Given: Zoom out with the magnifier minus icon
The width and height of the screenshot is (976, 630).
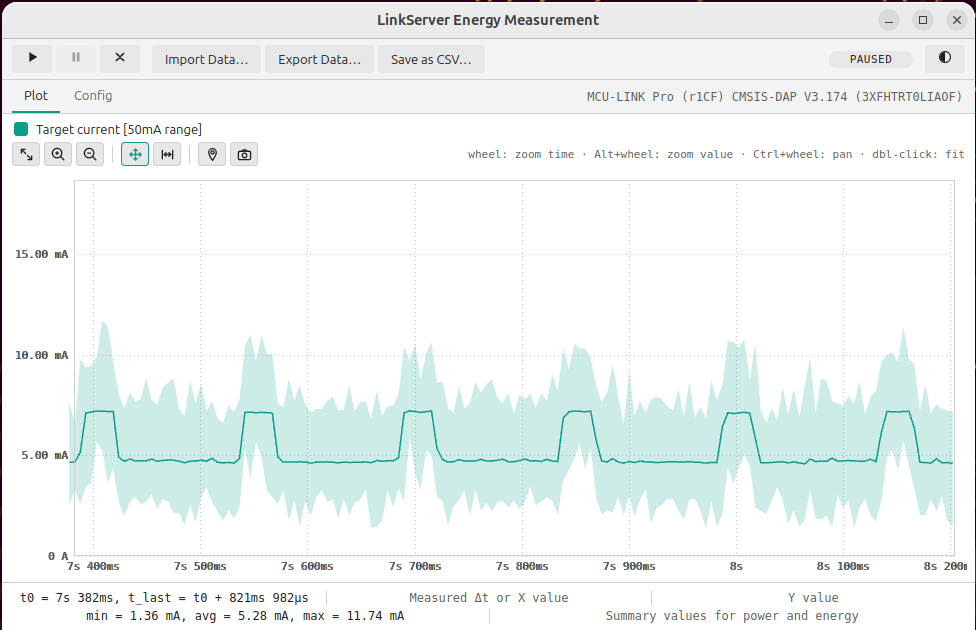Looking at the screenshot, I should click(90, 154).
